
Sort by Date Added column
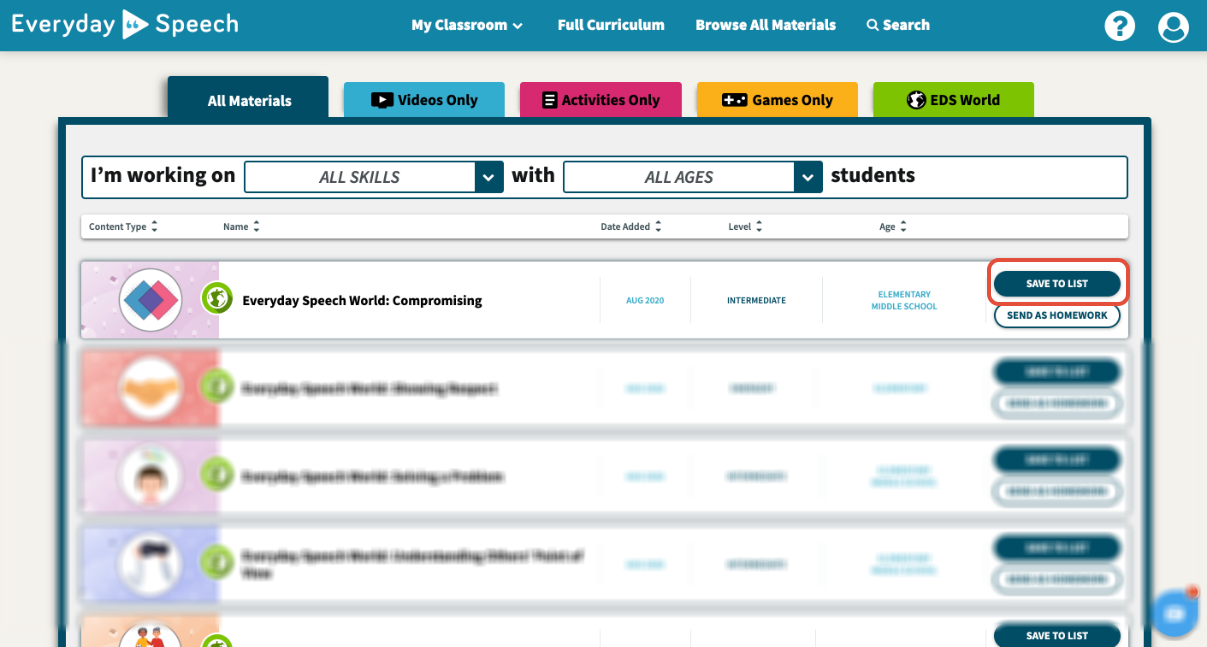(631, 227)
